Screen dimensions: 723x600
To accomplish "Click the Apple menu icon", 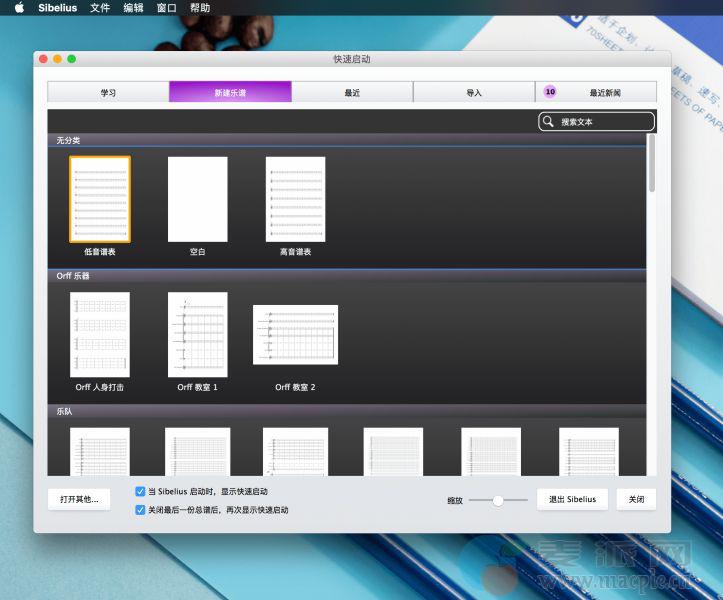I will 18,8.
